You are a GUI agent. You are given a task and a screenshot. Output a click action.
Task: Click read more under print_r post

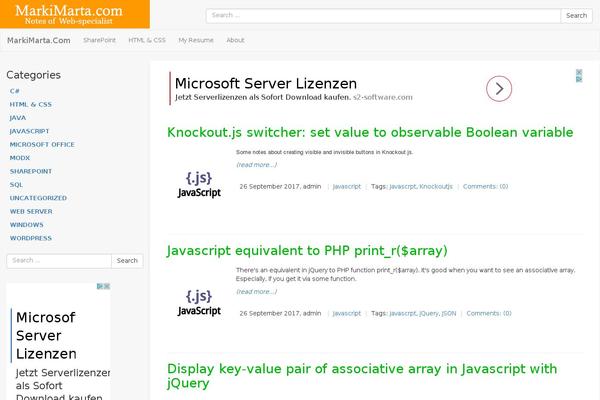coord(256,292)
